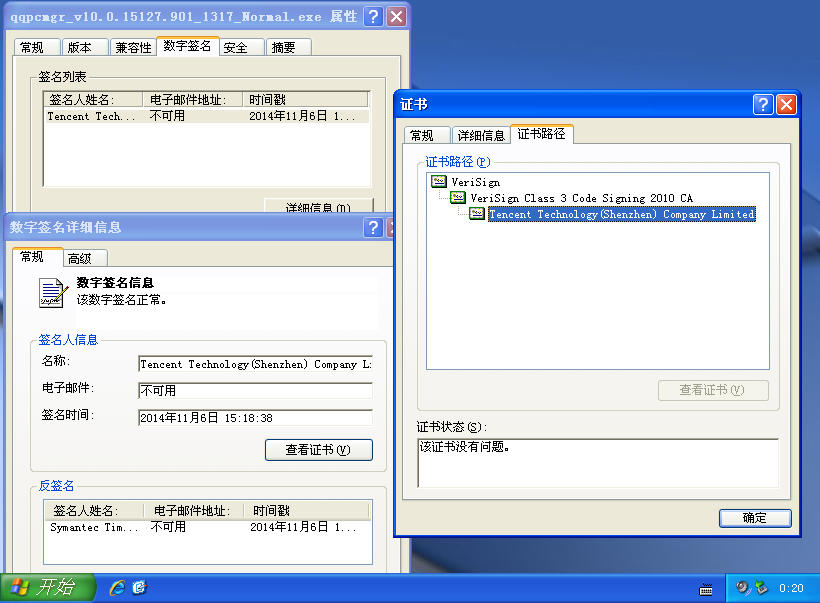Image resolution: width=820 pixels, height=603 pixels.
Task: Switch to the 详细信息 tab in the 证书 window
Action: coord(481,135)
